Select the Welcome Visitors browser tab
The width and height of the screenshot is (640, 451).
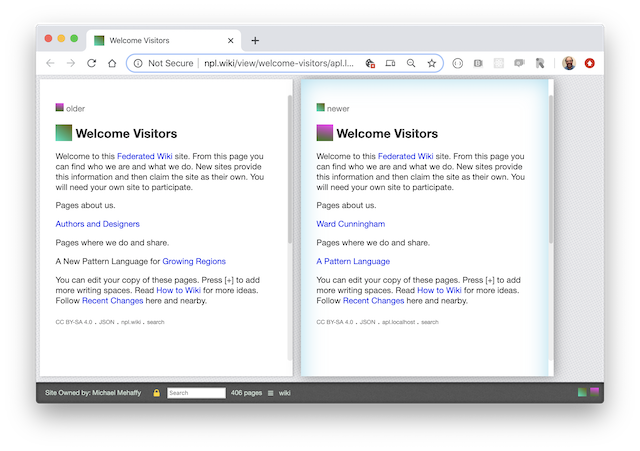point(163,40)
